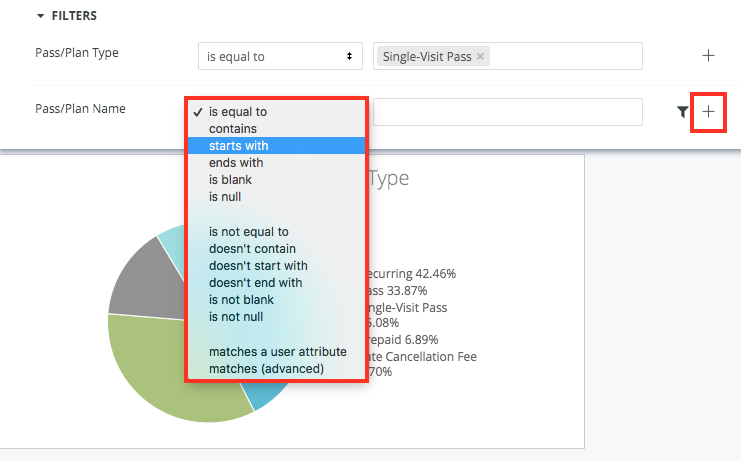Collapse the FILTERS section
The image size is (741, 461).
[41, 16]
